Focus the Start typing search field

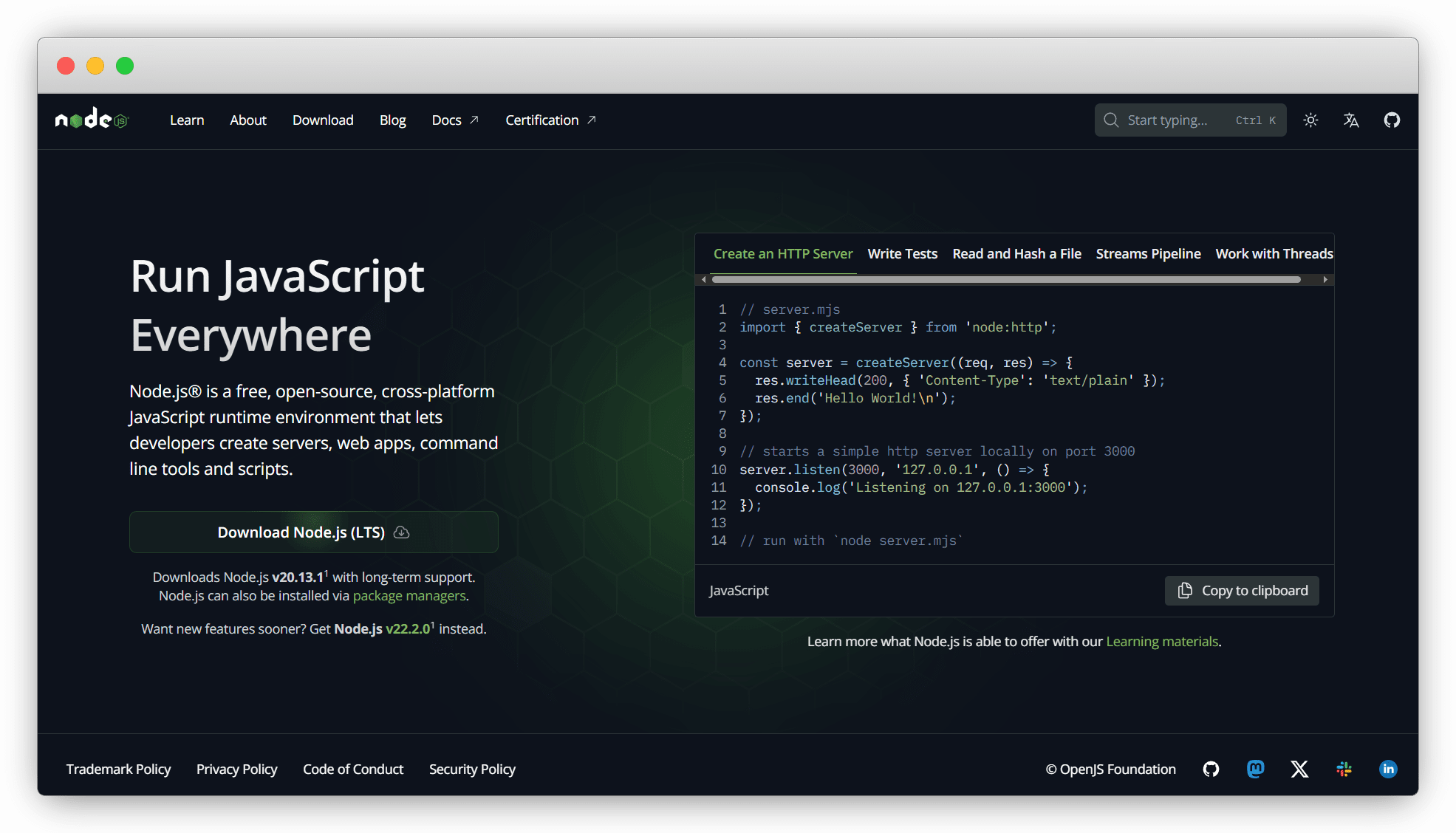tap(1190, 120)
